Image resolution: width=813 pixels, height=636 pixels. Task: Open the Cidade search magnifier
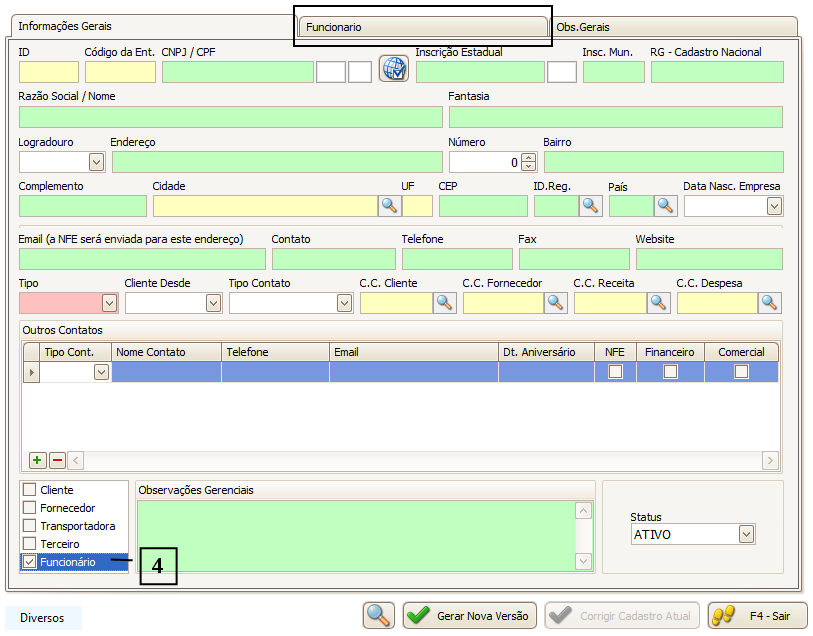tap(389, 206)
